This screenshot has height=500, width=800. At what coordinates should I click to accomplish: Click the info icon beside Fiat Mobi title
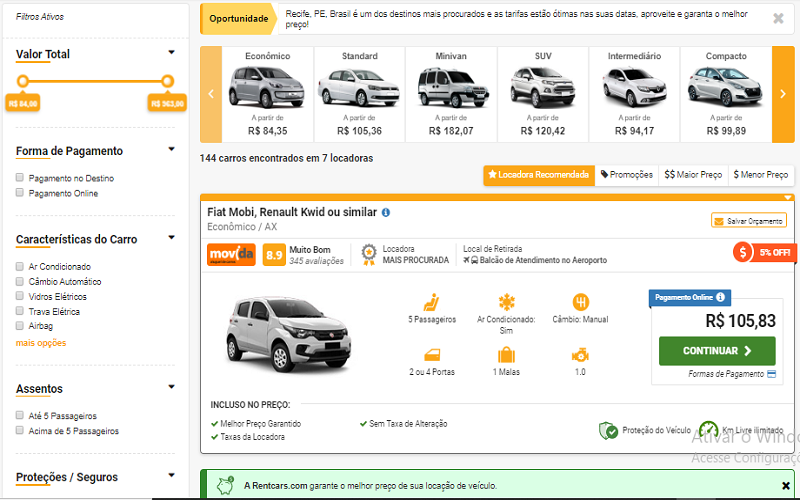[386, 213]
